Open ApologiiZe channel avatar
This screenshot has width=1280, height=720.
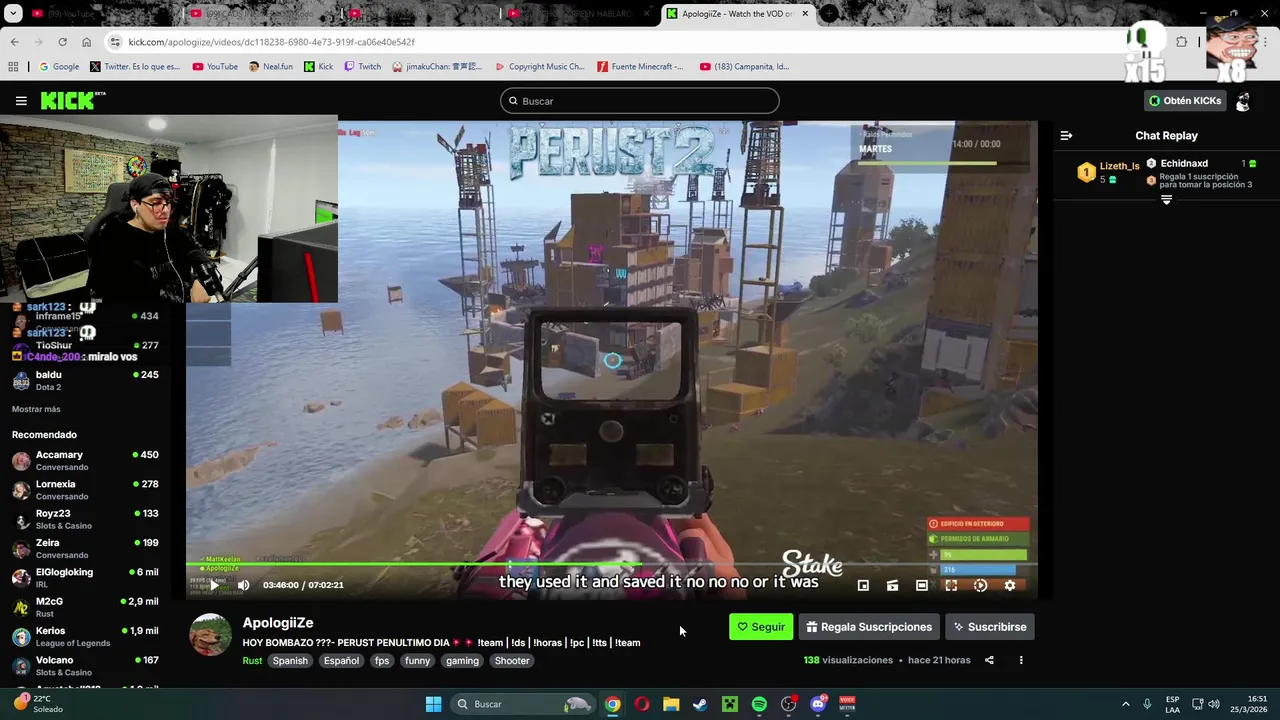pos(211,635)
